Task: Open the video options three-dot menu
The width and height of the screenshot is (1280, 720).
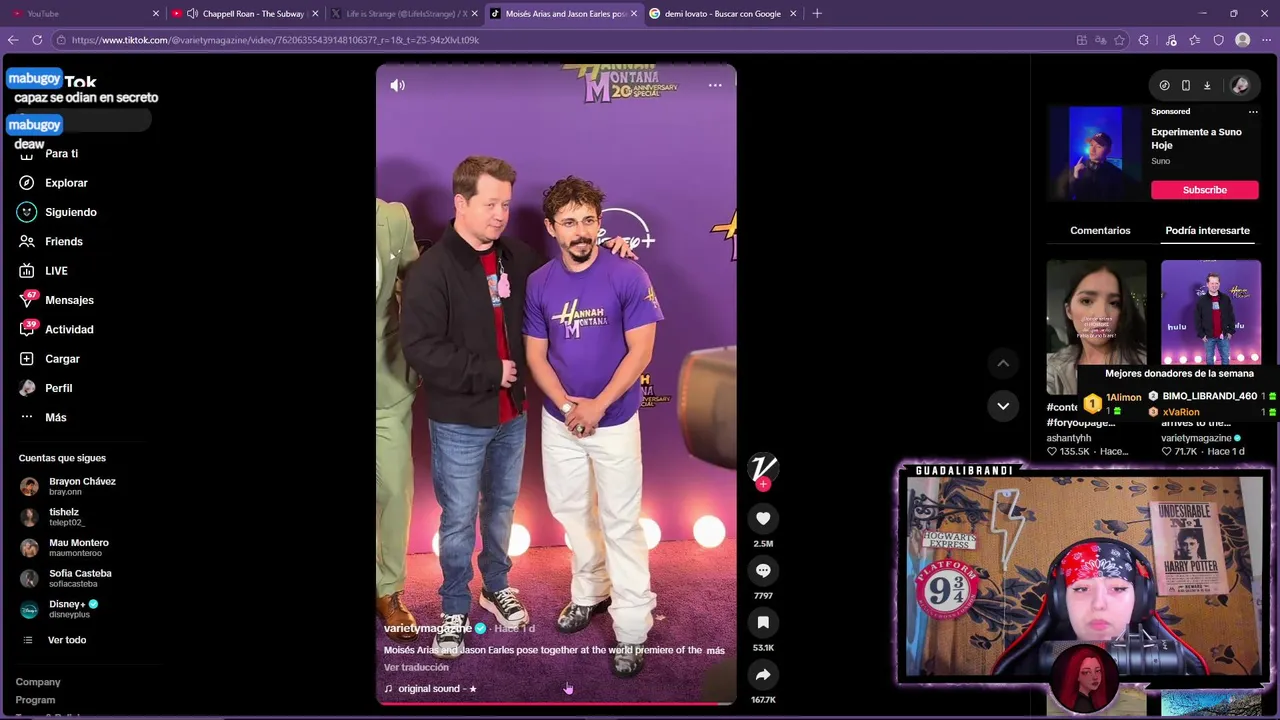Action: 715,86
